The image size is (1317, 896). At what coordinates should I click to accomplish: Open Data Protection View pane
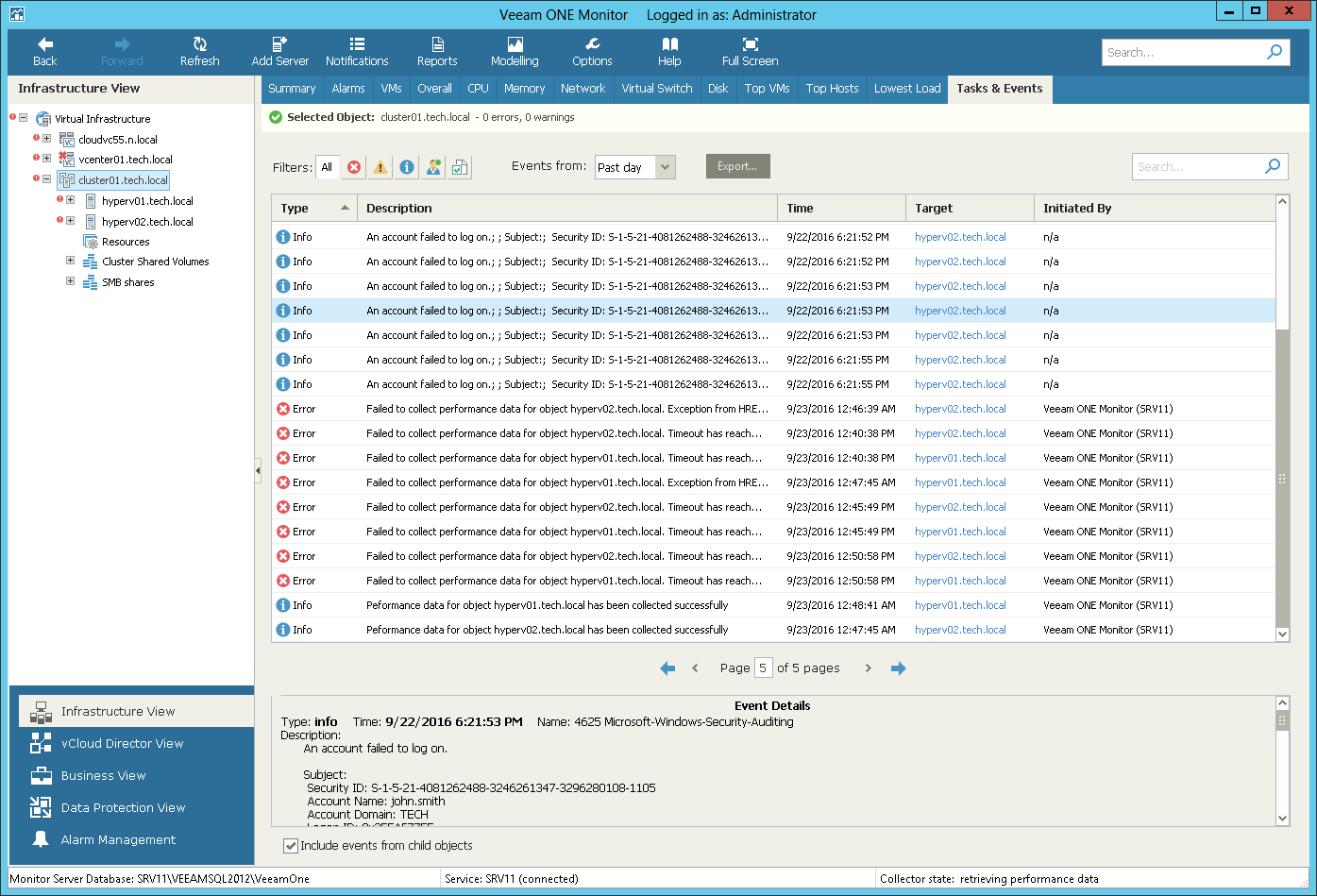click(x=136, y=807)
